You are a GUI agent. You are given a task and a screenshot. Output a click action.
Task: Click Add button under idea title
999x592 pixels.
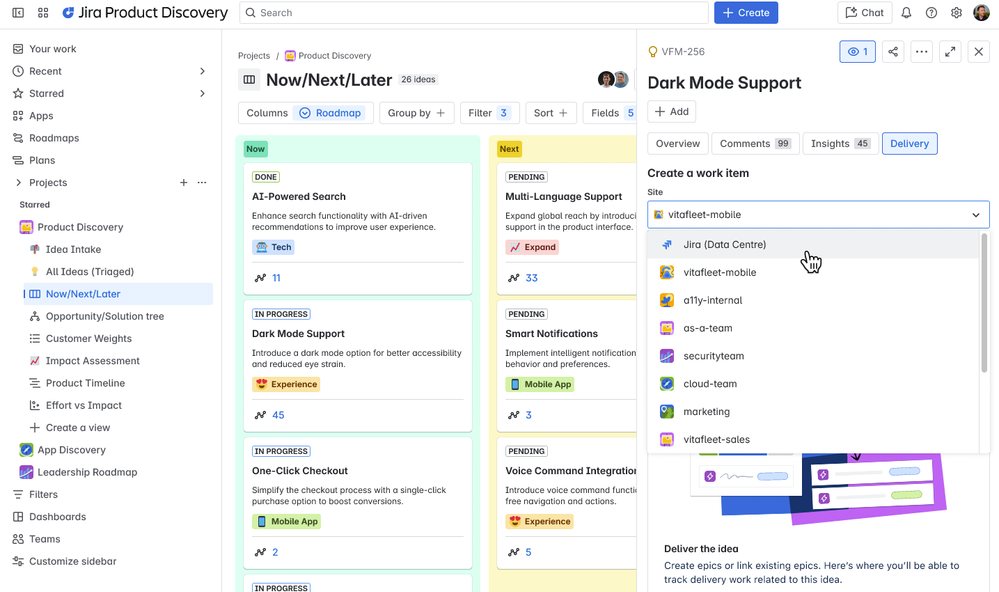(x=672, y=112)
